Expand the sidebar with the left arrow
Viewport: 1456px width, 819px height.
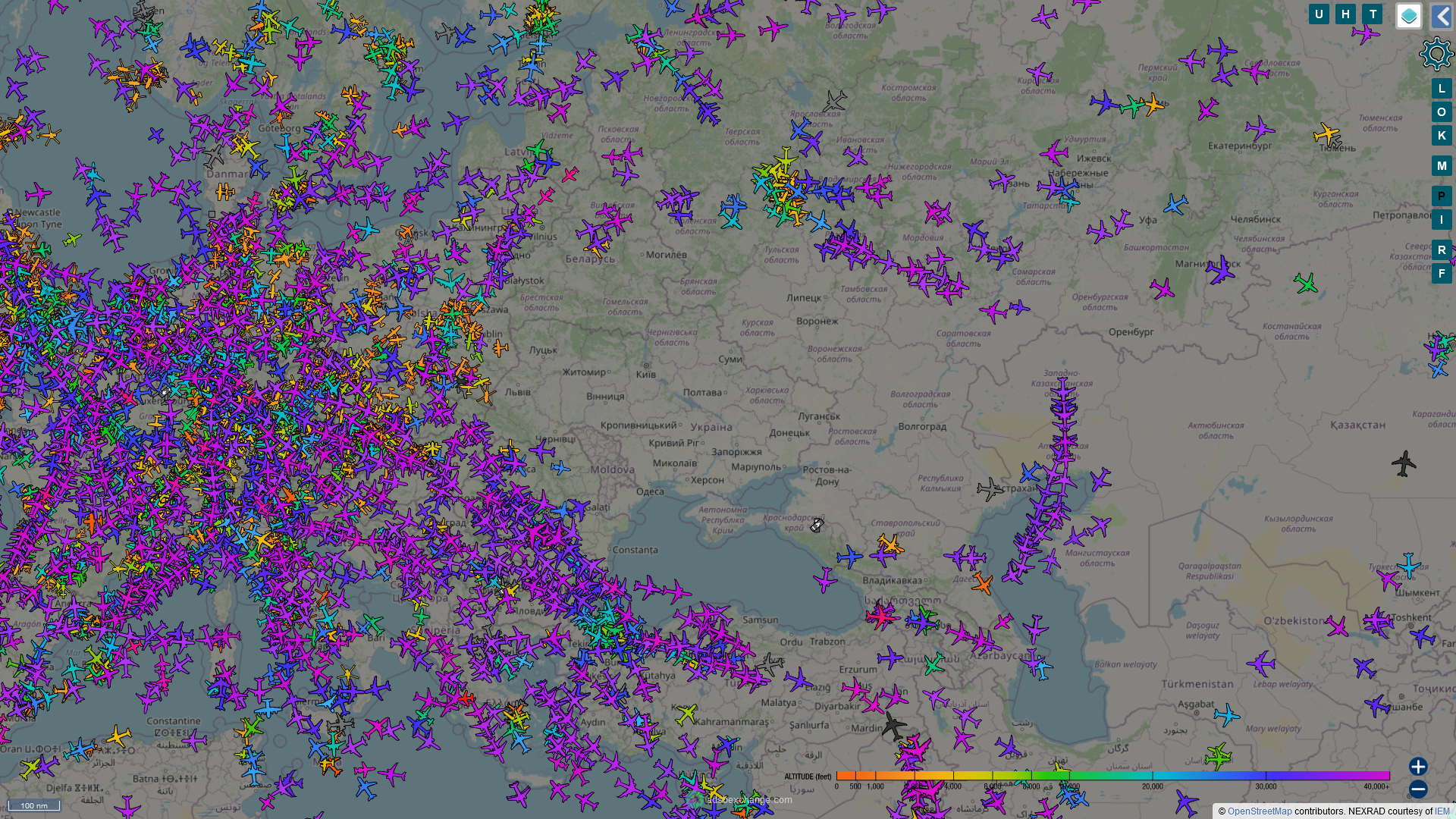(x=1442, y=16)
